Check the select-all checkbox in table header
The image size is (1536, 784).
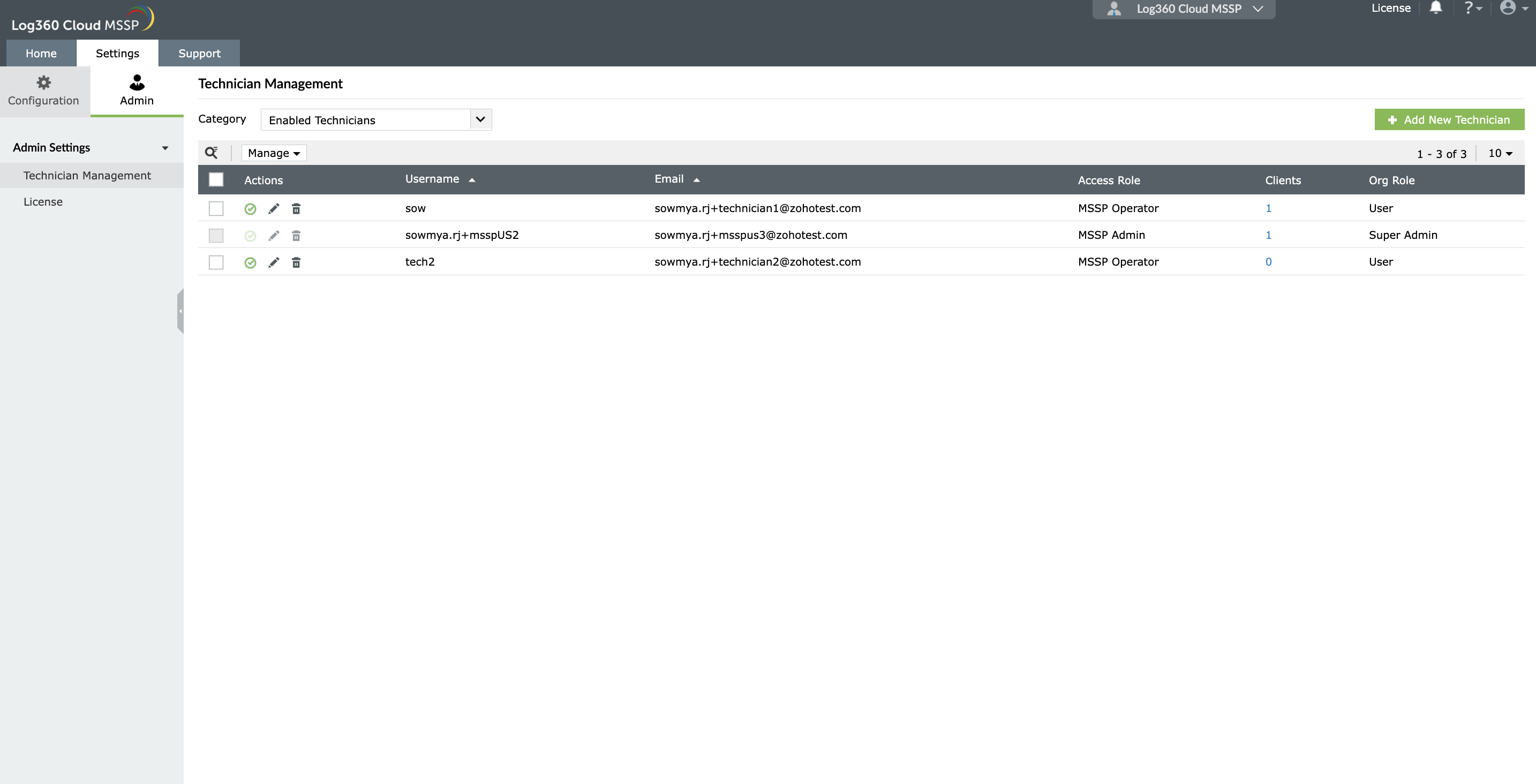coord(216,179)
